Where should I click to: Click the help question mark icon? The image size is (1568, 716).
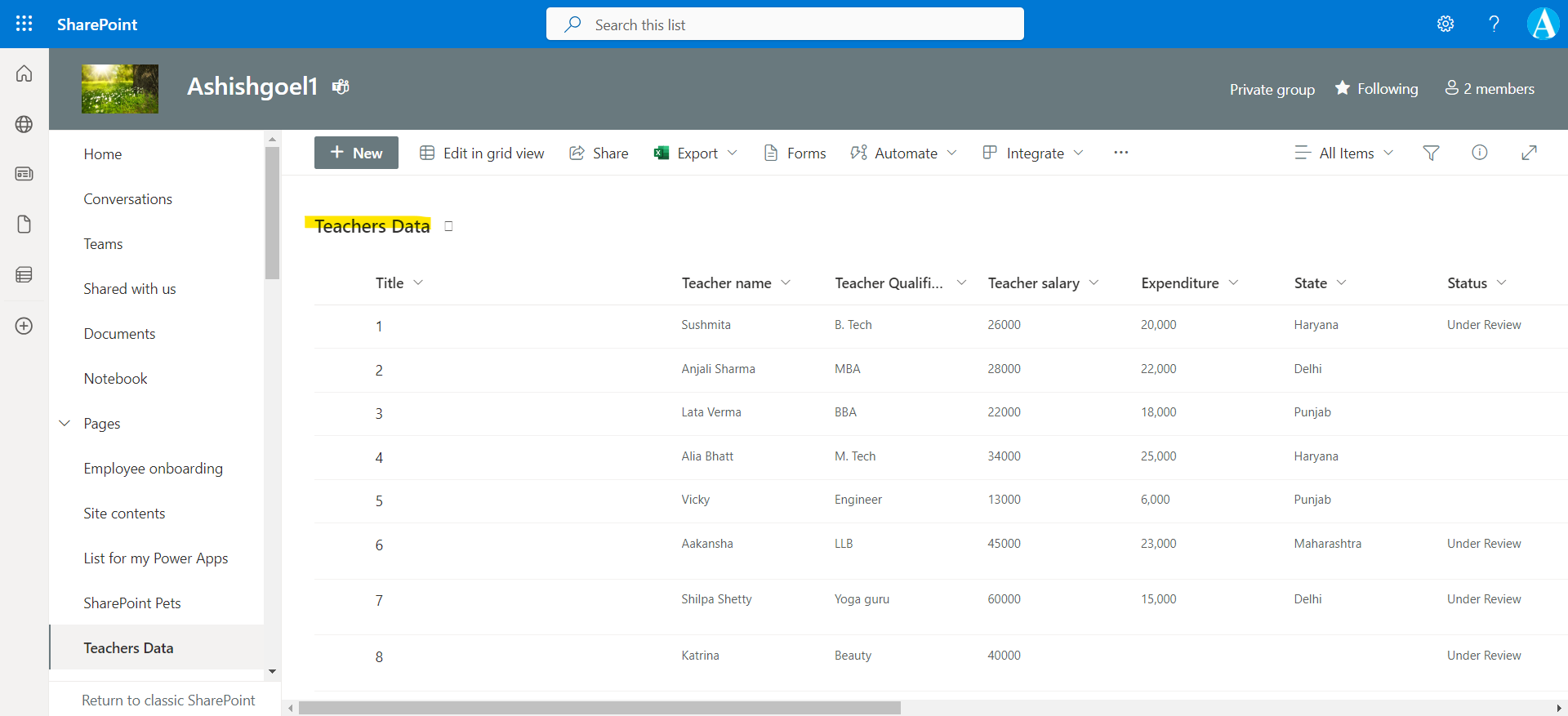click(x=1494, y=24)
